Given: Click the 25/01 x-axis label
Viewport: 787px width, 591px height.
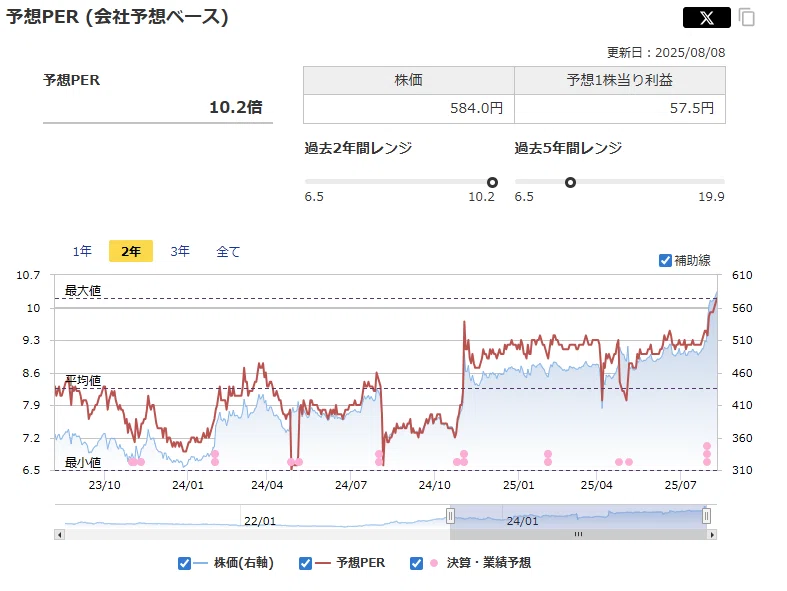Looking at the screenshot, I should (x=518, y=485).
